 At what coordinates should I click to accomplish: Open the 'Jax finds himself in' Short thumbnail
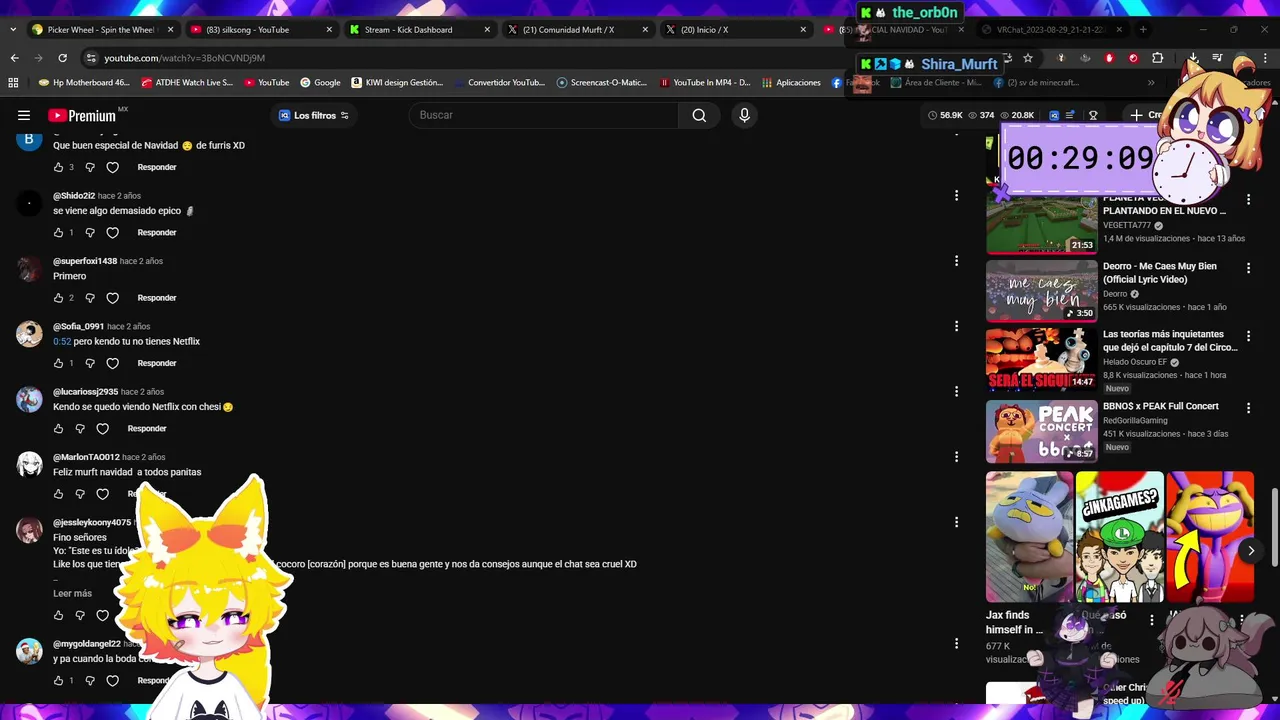click(x=1029, y=537)
